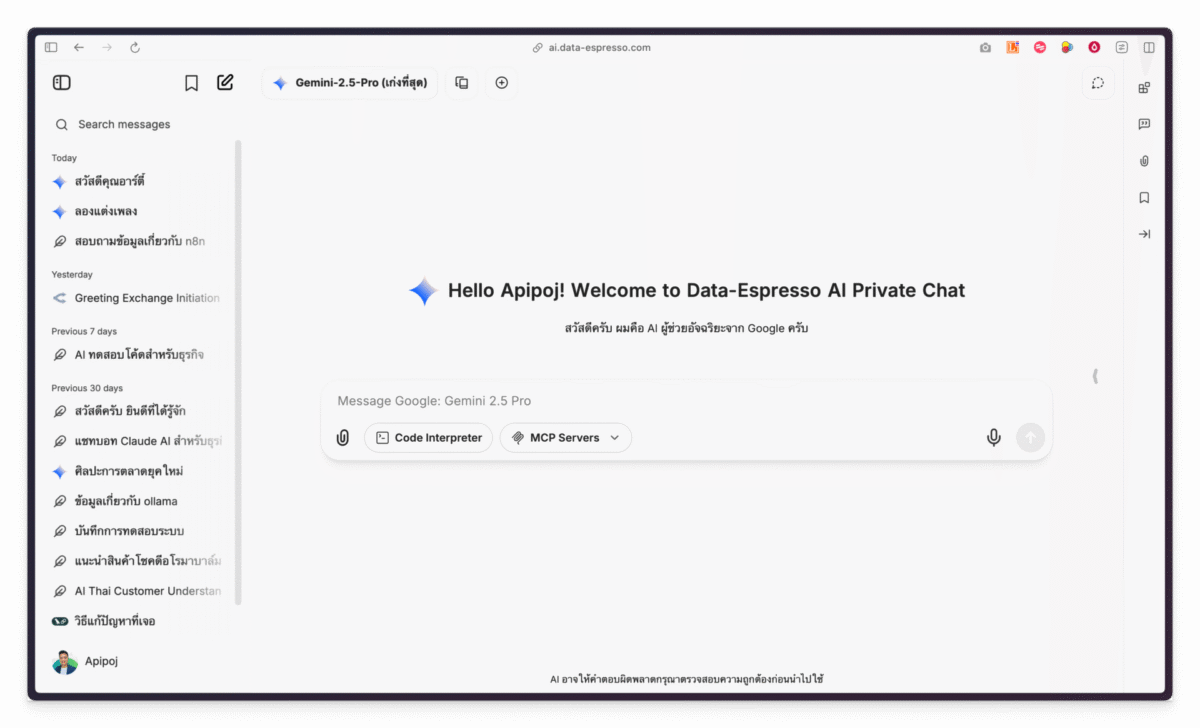
Task: Collapse right panel with arrow-to-bar icon
Action: tap(1144, 234)
